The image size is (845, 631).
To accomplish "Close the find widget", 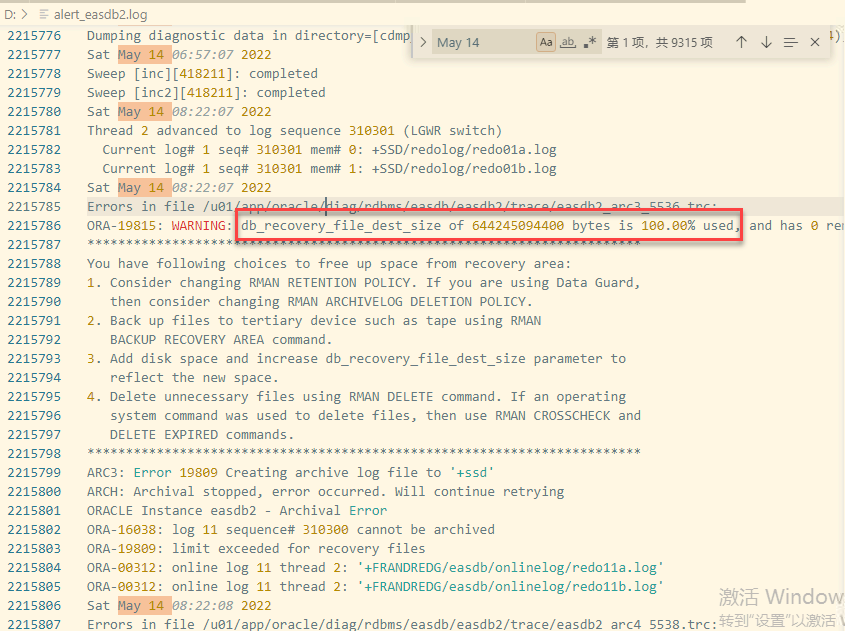I will pos(815,42).
